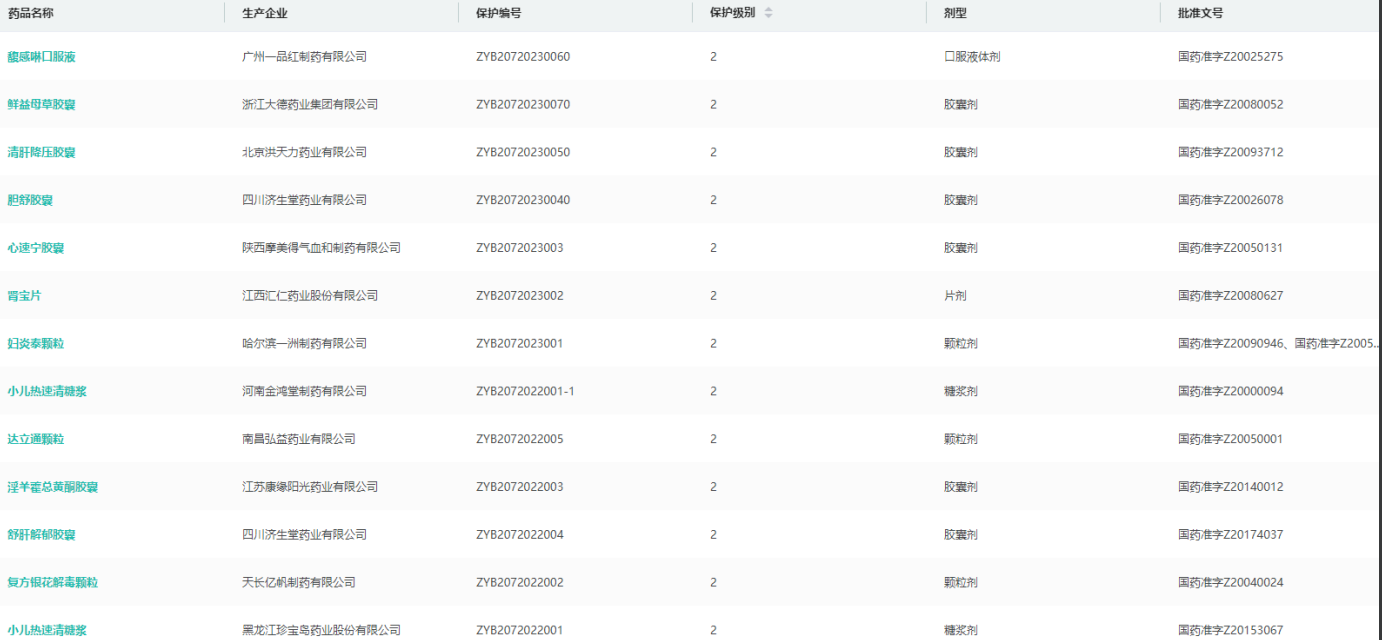Select 颗粒剂 in the 达立通颗粒 row
The width and height of the screenshot is (1382, 640).
pyautogui.click(x=961, y=439)
